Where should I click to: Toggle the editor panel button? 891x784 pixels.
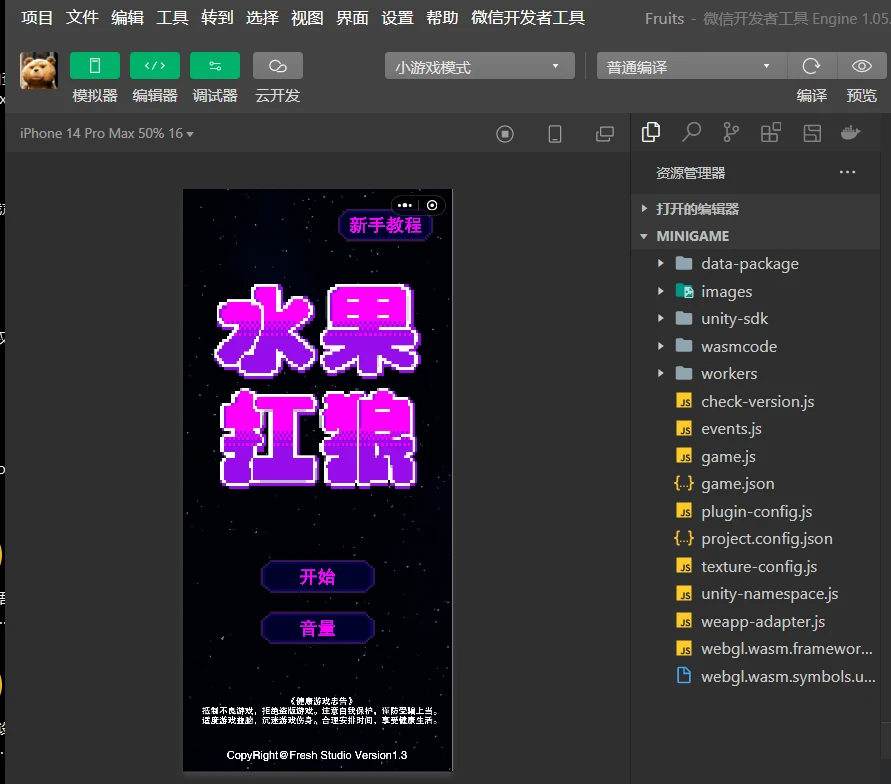point(155,66)
